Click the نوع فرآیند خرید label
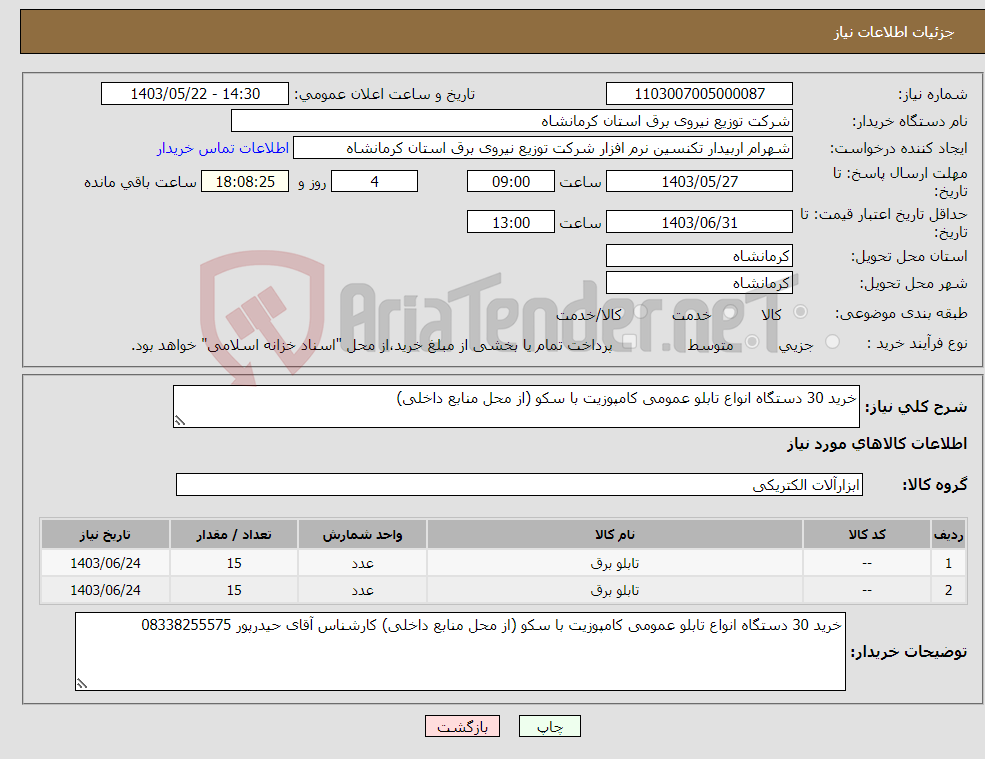 coord(918,343)
